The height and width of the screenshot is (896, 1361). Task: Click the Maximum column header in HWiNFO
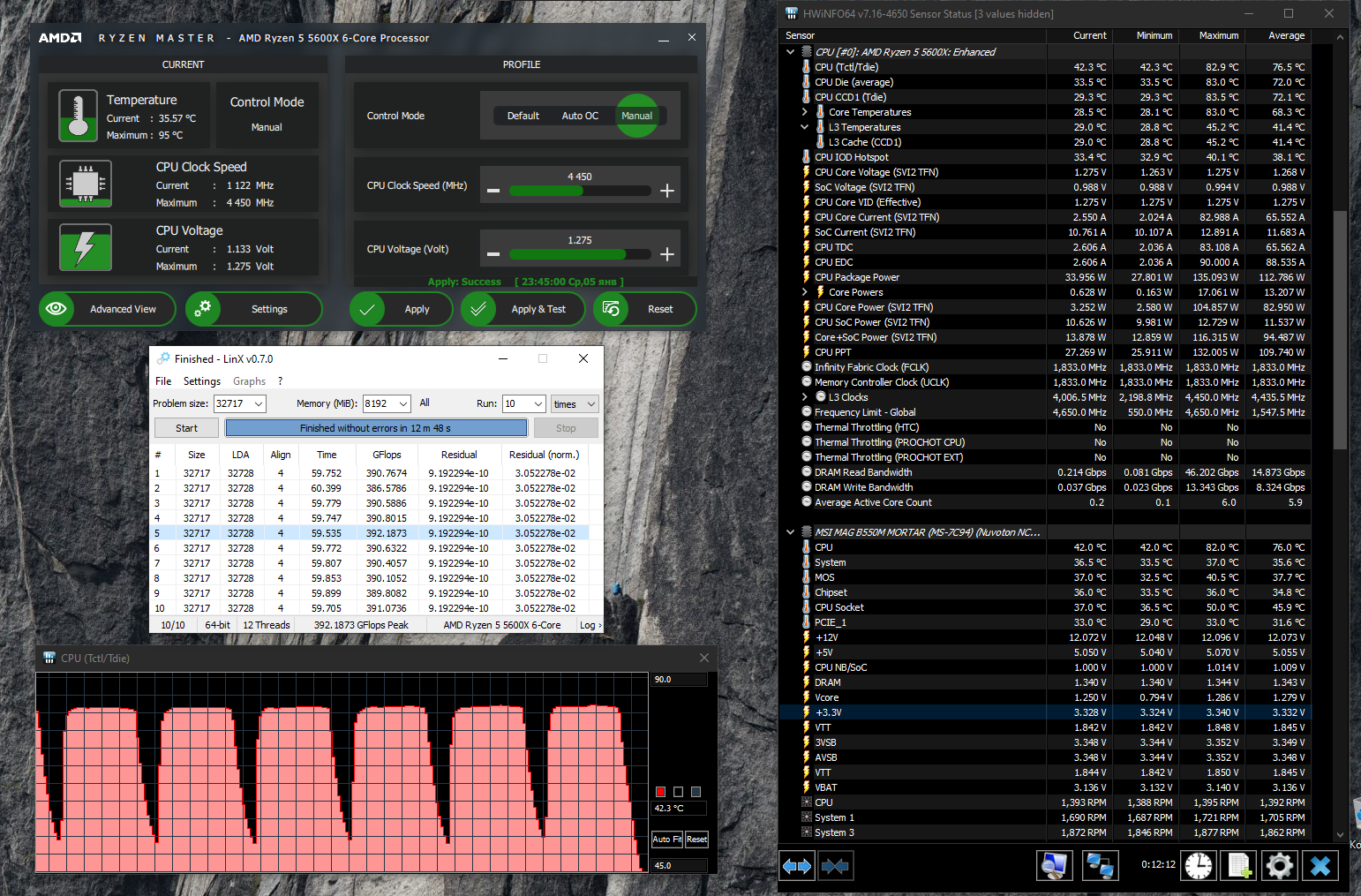coord(1212,36)
